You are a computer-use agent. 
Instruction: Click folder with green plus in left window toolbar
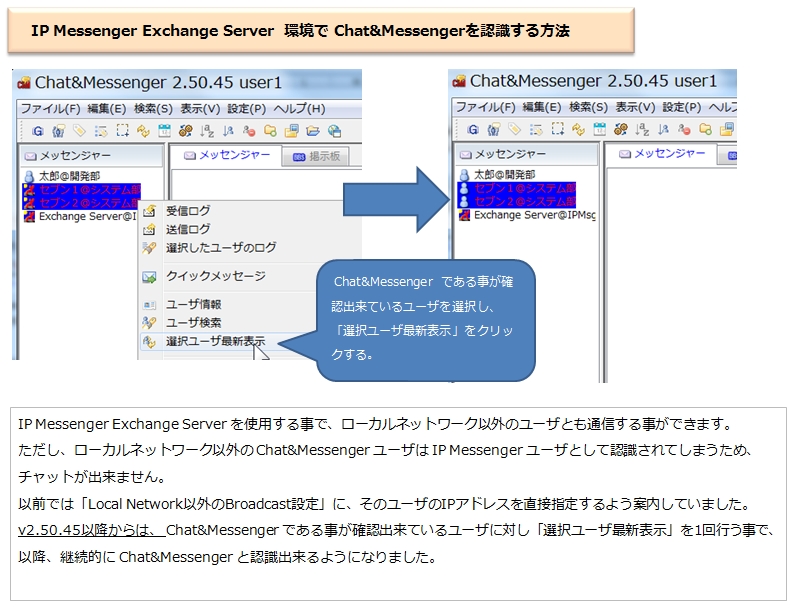270,131
